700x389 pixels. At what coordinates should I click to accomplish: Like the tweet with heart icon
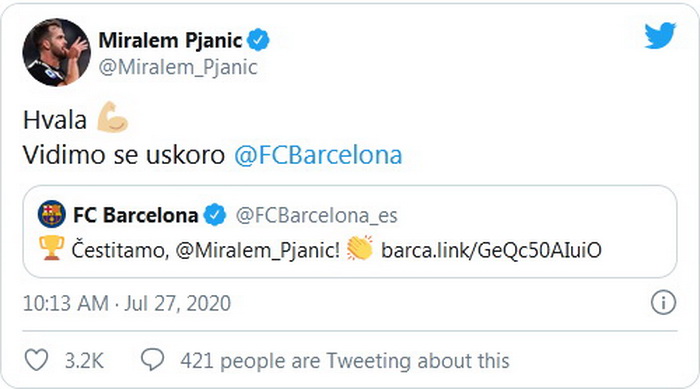[36, 360]
